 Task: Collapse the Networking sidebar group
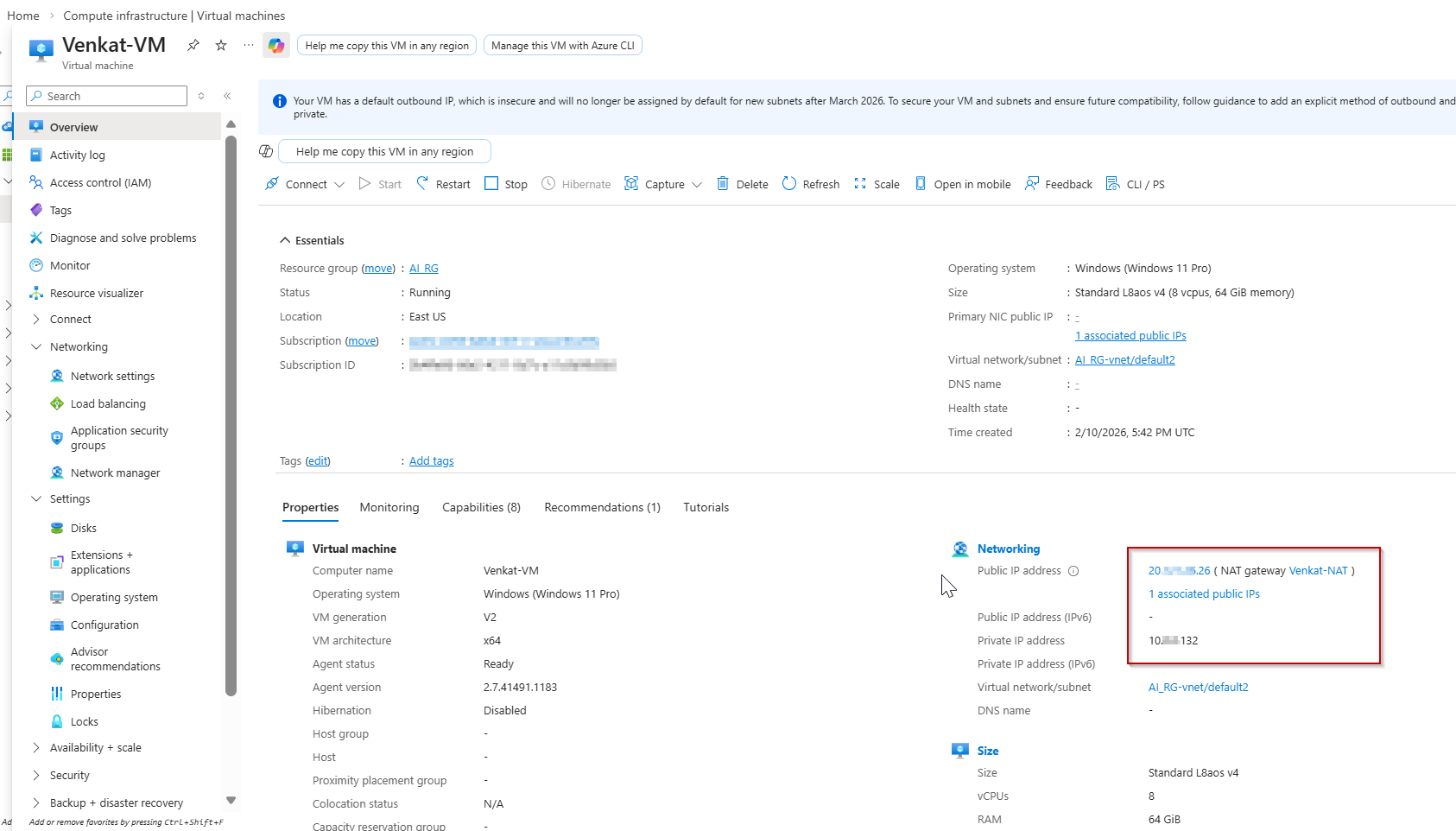click(x=36, y=346)
